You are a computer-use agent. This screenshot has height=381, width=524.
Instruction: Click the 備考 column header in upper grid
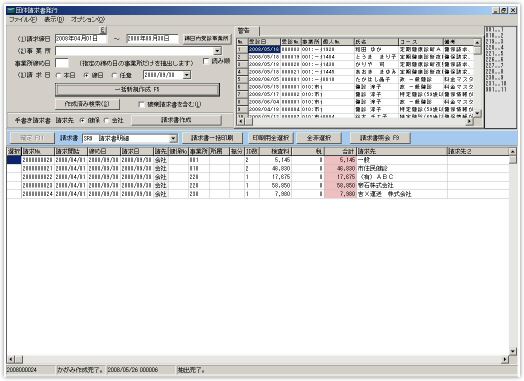[458, 42]
